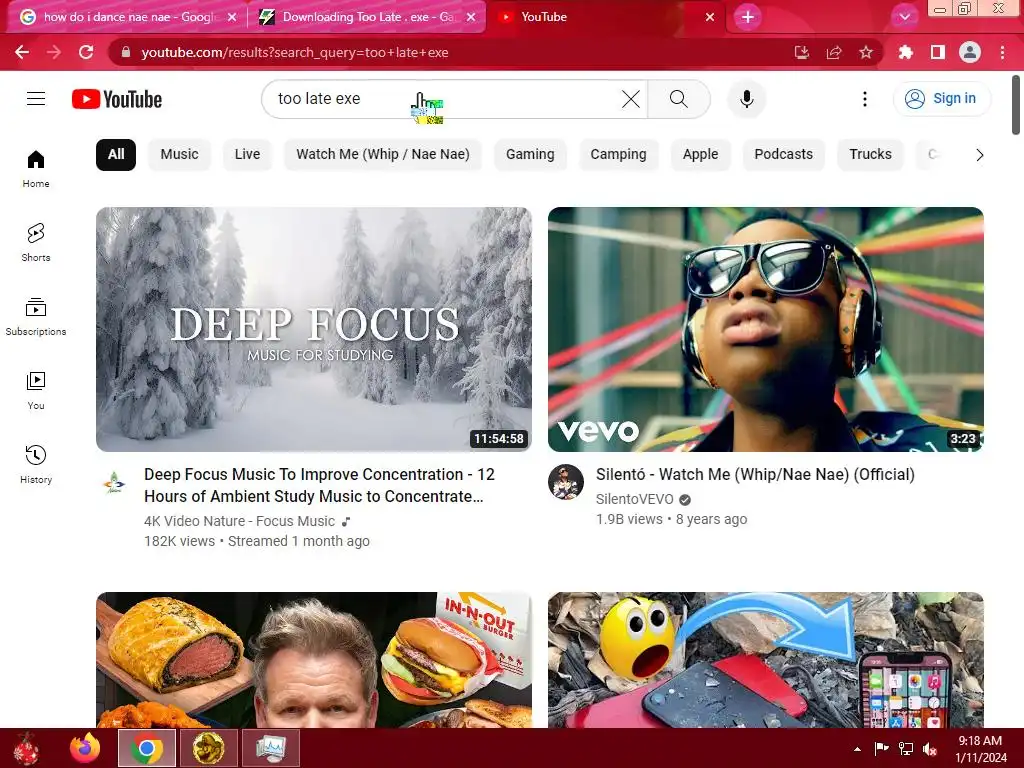Select the All filter chip
Screen dimensions: 1024x768
tap(116, 155)
